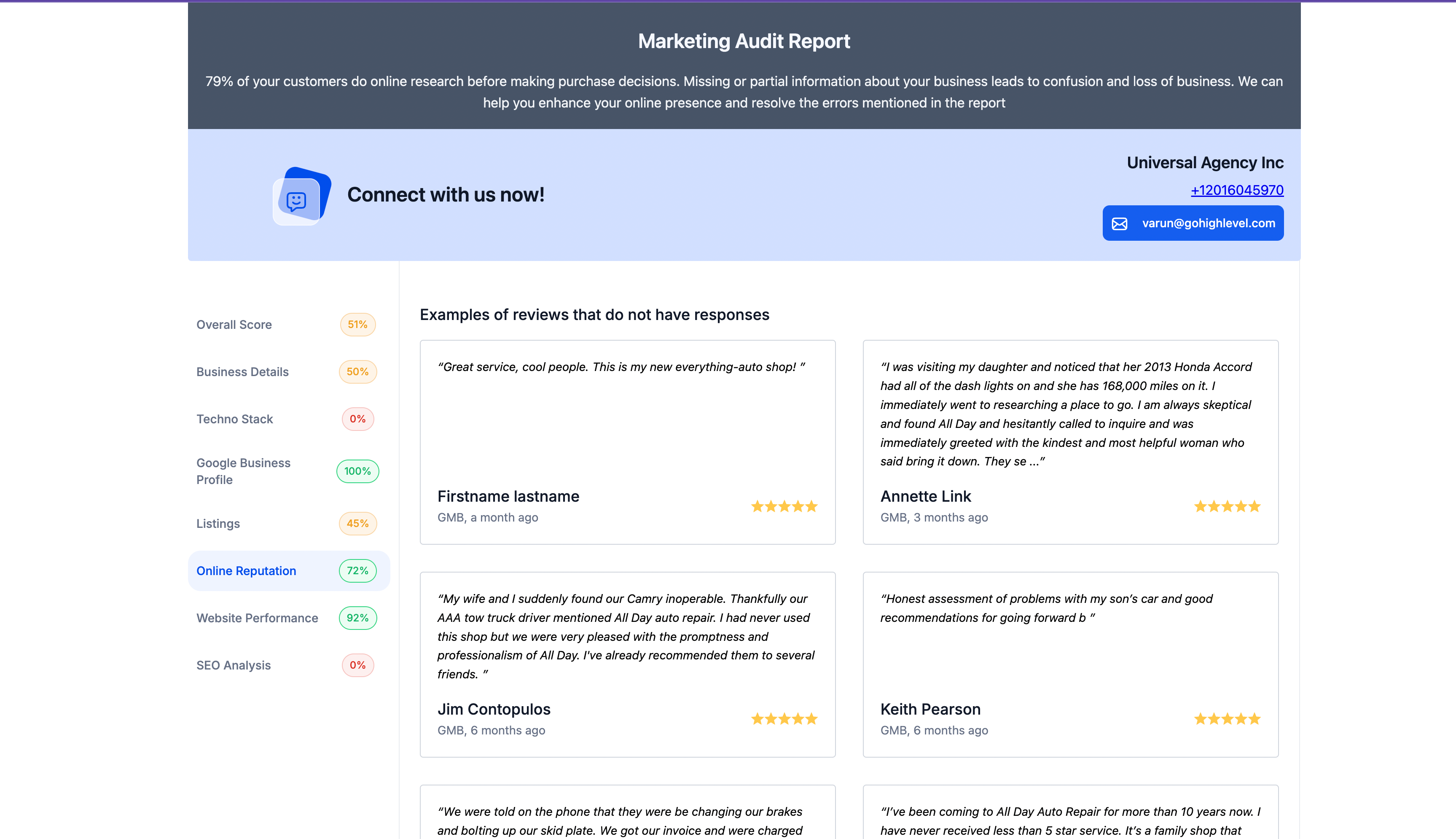Select the Listings sidebar item
The image size is (1456, 839).
click(x=218, y=523)
